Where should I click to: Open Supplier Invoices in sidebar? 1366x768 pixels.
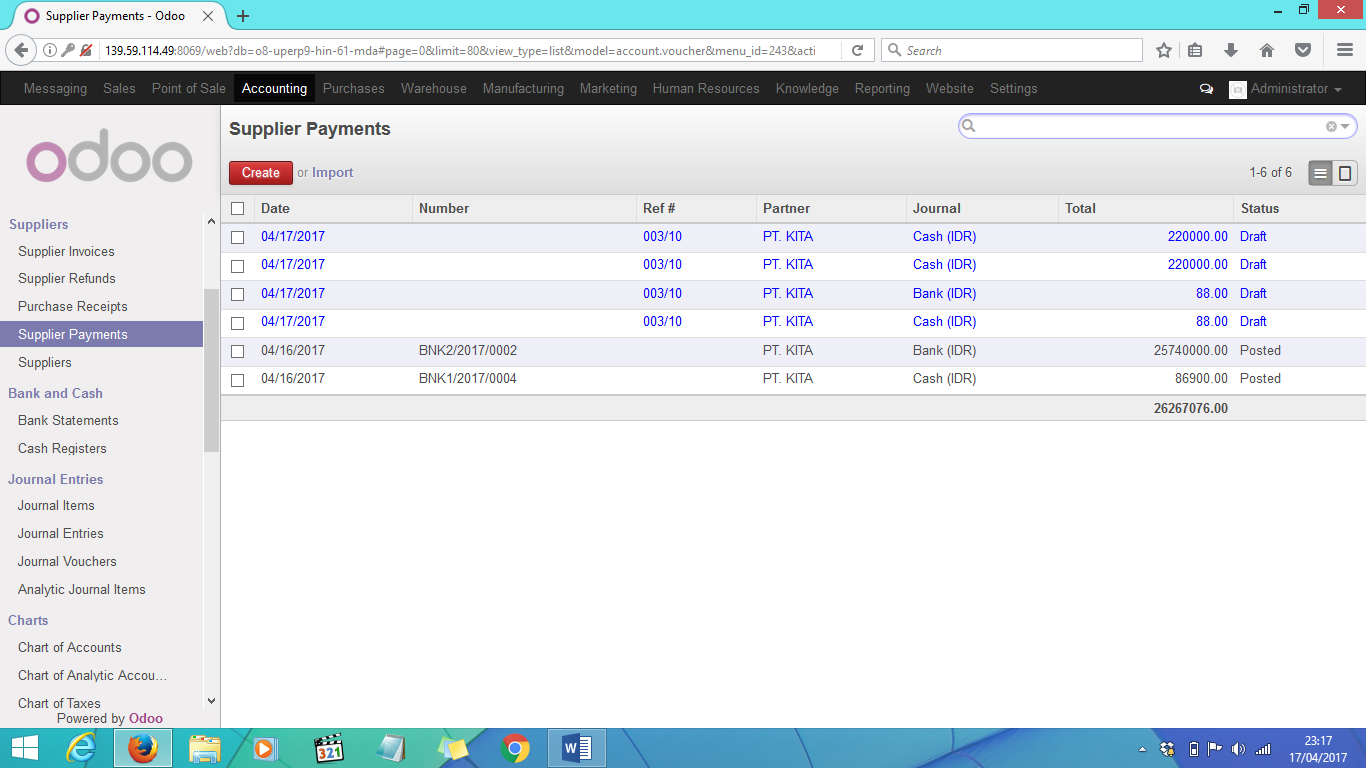coord(66,251)
